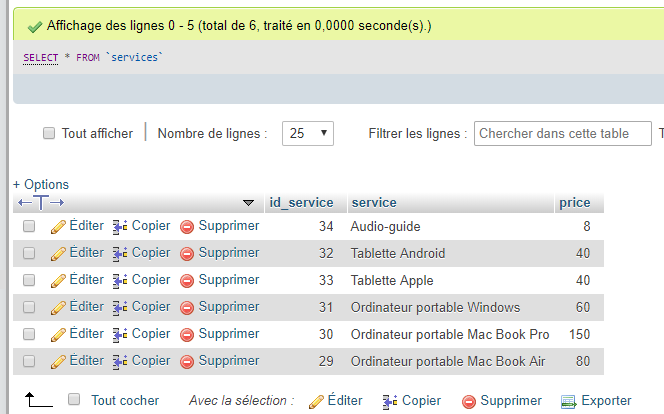Click Éditer link for Ordinateur portable Mac Book Air
The height and width of the screenshot is (414, 664).
(x=86, y=361)
